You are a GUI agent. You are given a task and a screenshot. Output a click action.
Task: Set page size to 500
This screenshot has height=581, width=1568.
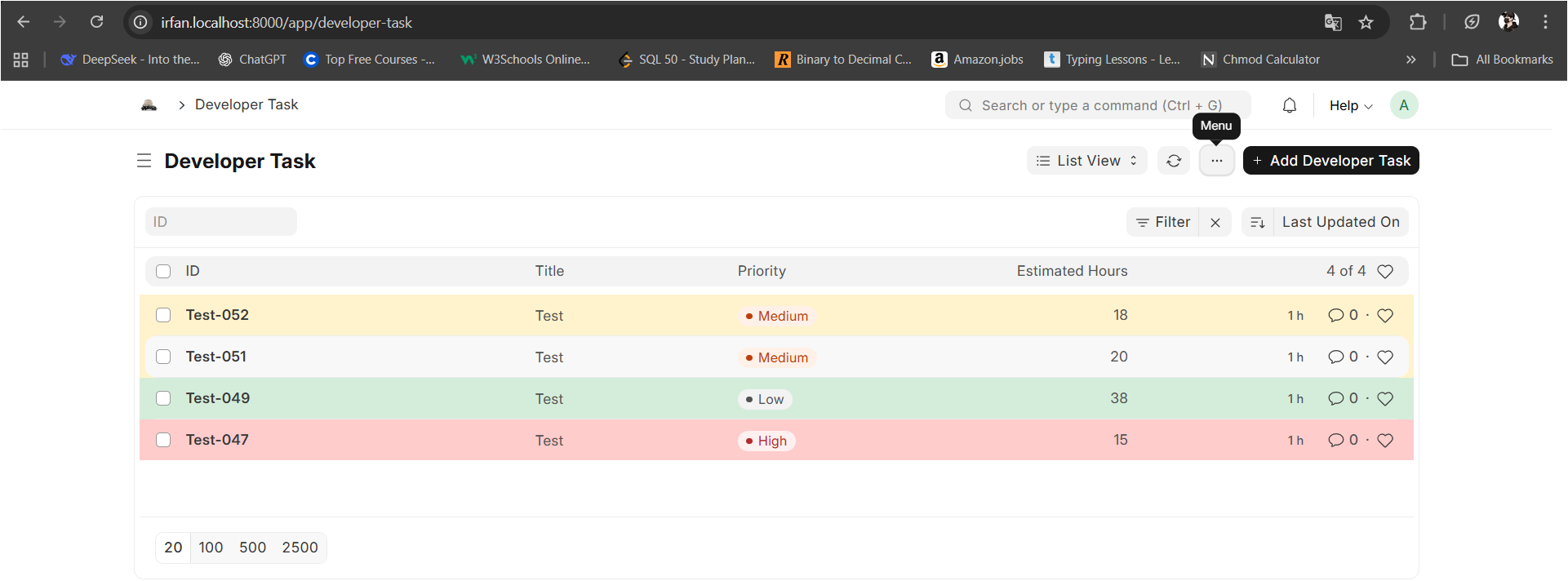pos(252,548)
